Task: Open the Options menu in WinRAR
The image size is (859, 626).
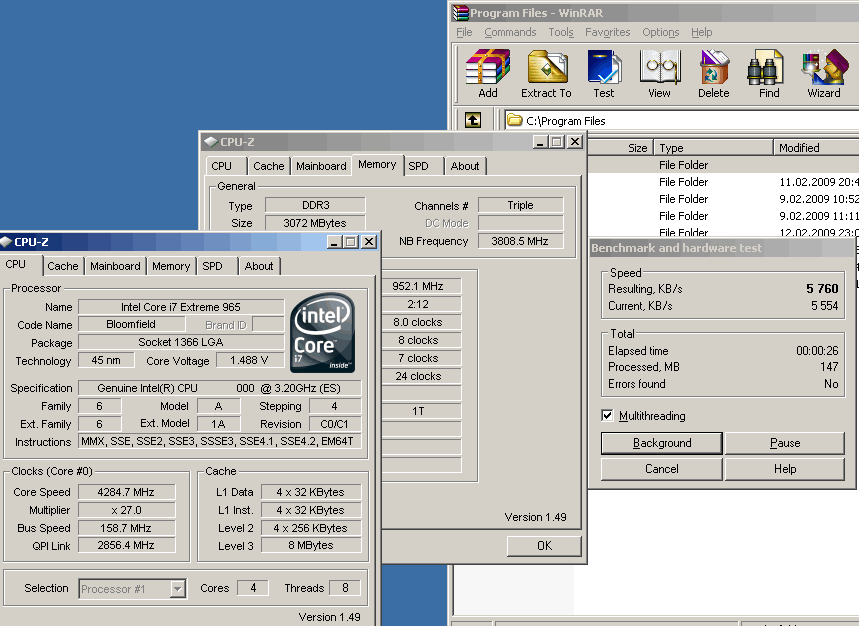Action: 661,32
